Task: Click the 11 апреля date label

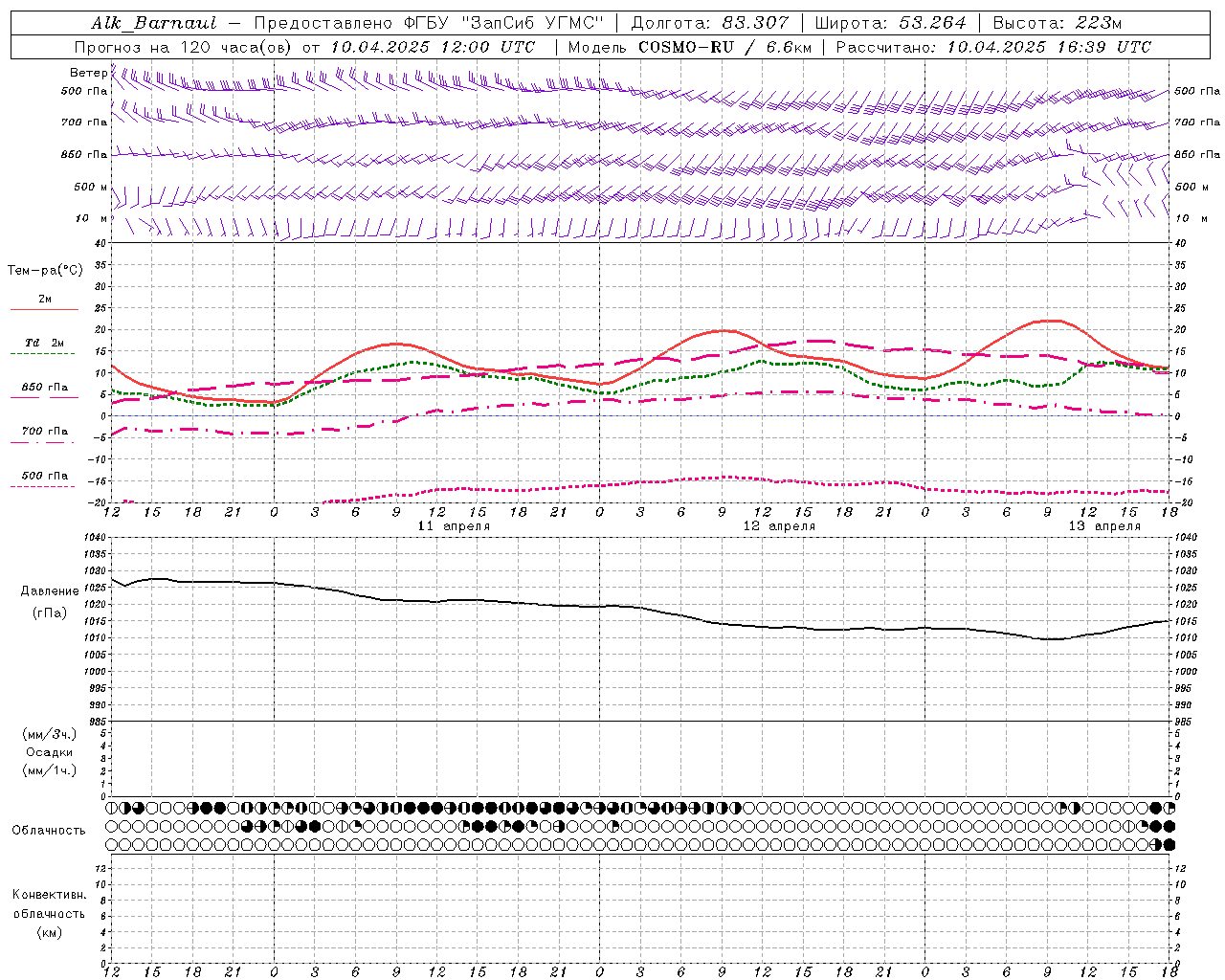Action: tap(455, 526)
